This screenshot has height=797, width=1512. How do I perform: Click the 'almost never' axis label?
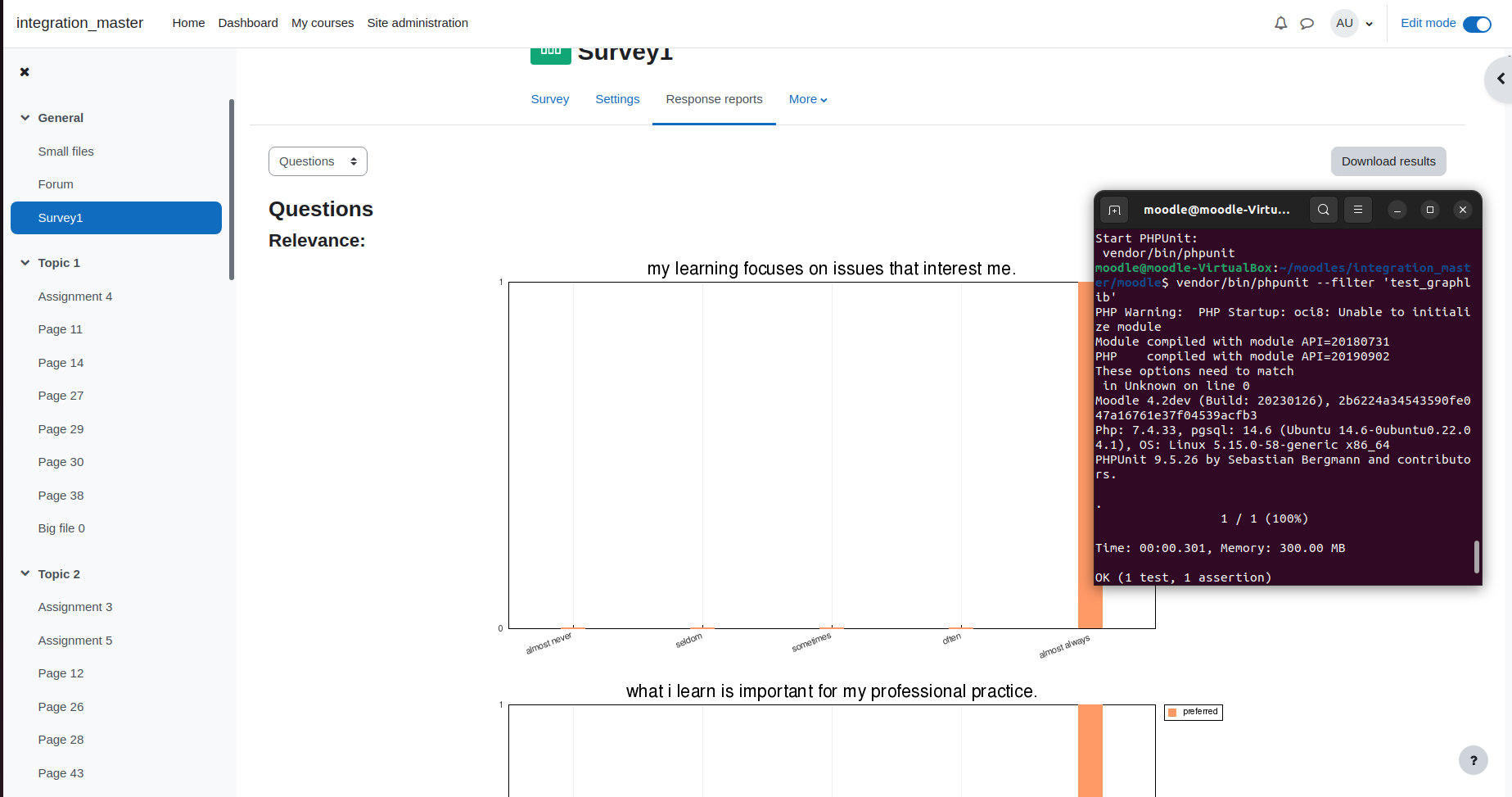pyautogui.click(x=548, y=643)
